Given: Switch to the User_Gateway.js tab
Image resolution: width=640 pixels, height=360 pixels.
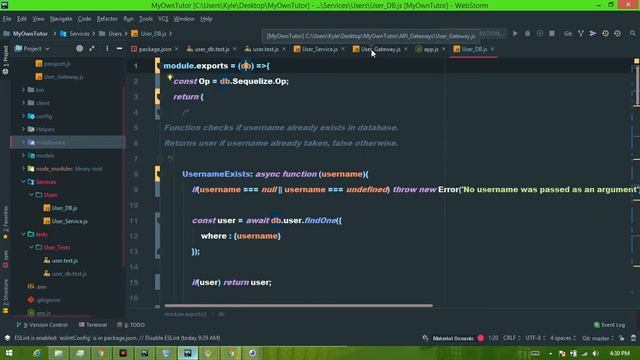Looking at the screenshot, I should tap(380, 49).
